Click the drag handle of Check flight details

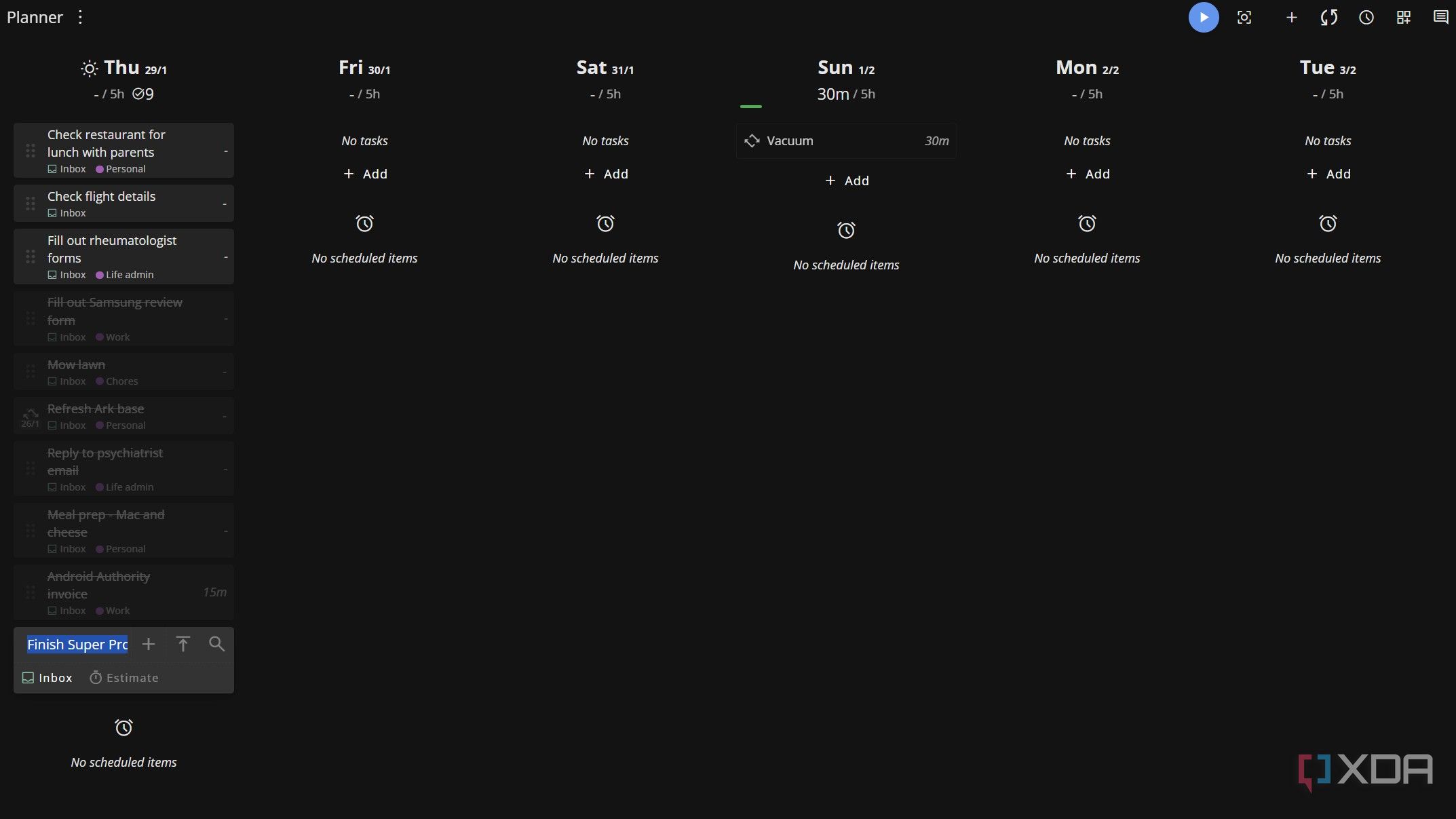point(31,204)
